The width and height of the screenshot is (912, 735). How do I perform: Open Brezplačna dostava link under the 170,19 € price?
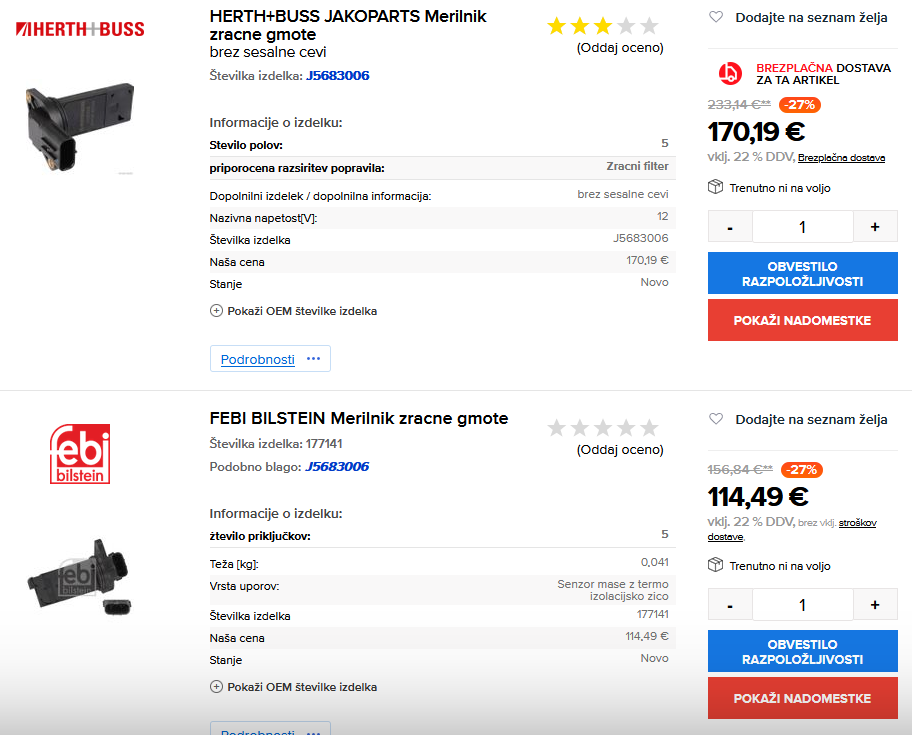pos(841,158)
